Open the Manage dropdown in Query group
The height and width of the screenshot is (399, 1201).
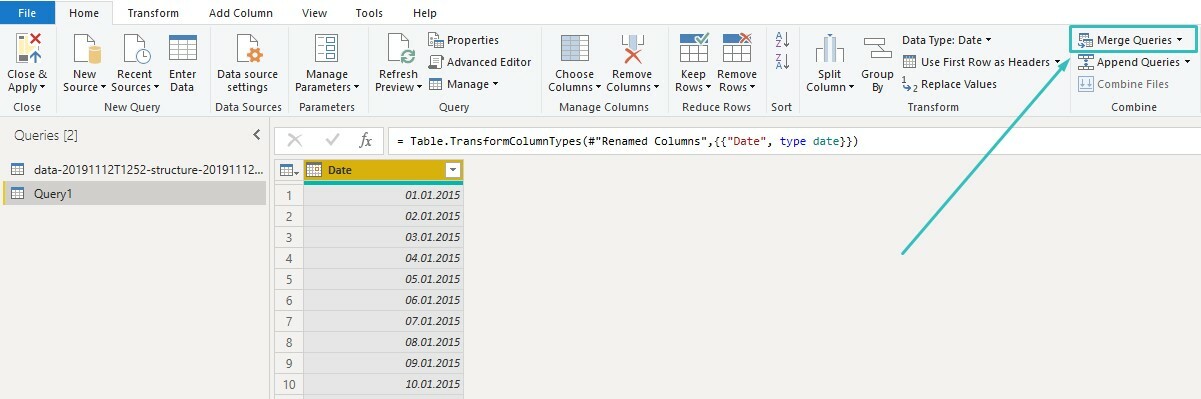tap(463, 84)
